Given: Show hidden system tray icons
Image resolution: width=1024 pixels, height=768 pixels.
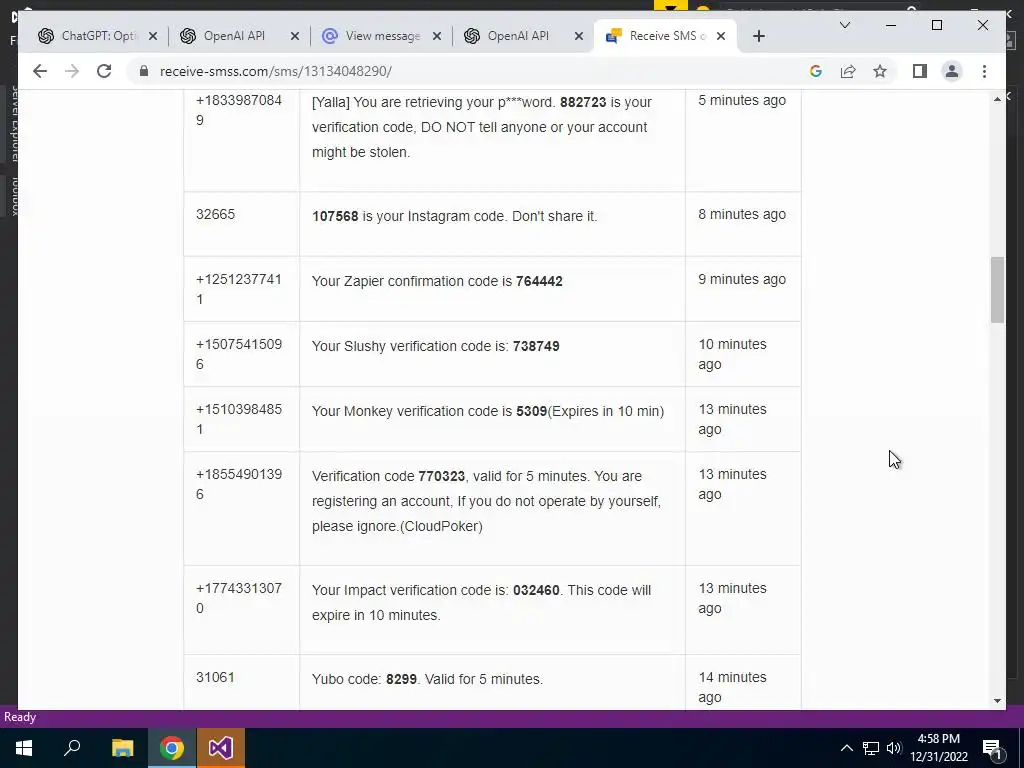Looking at the screenshot, I should pyautogui.click(x=846, y=748).
